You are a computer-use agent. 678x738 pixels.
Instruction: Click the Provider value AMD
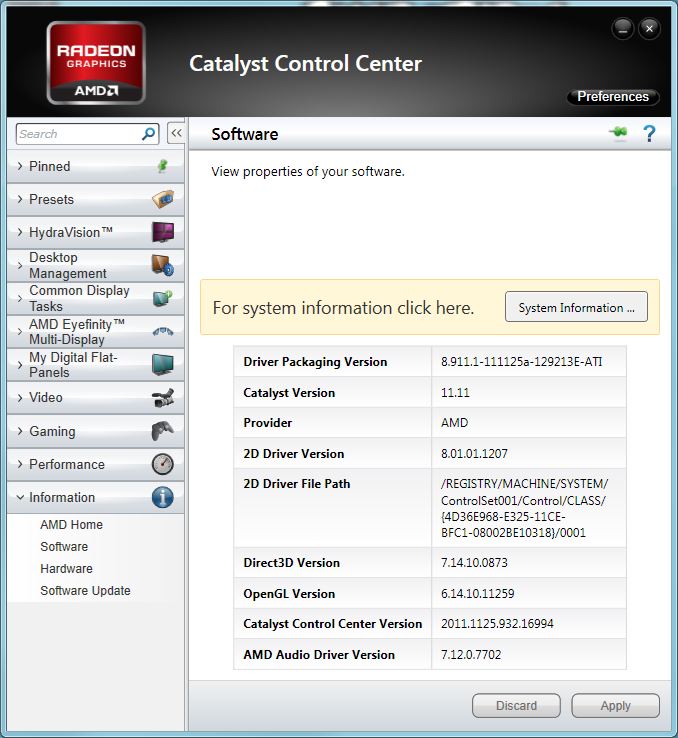(455, 423)
